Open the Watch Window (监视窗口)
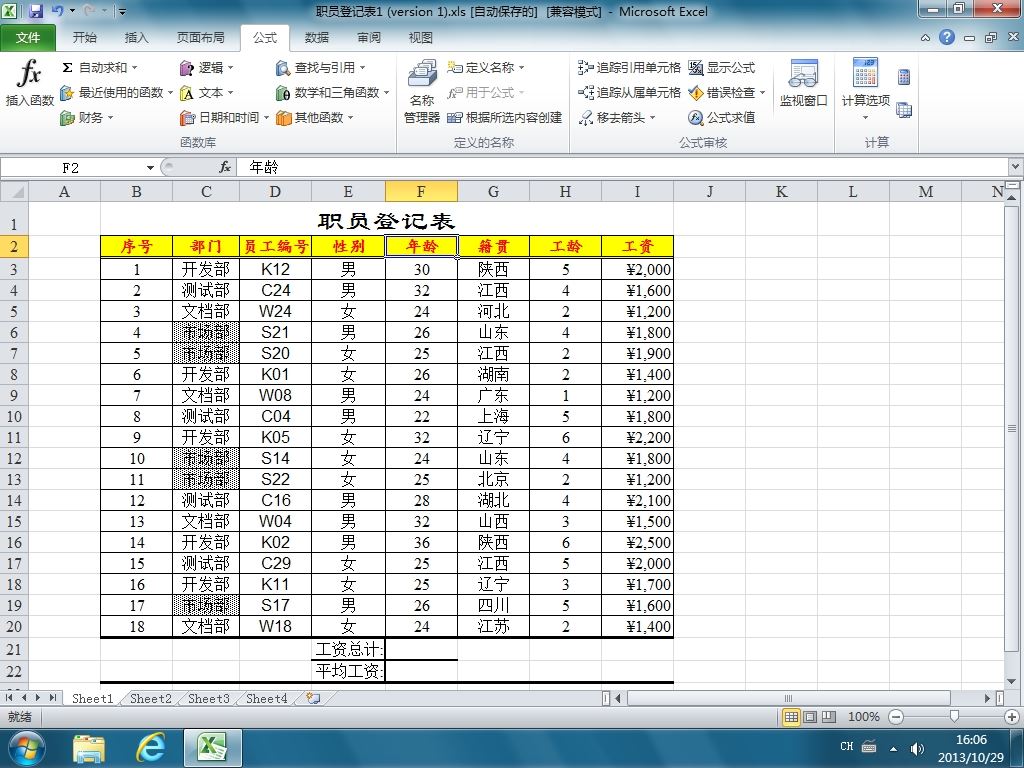Viewport: 1024px width, 768px height. [x=803, y=83]
